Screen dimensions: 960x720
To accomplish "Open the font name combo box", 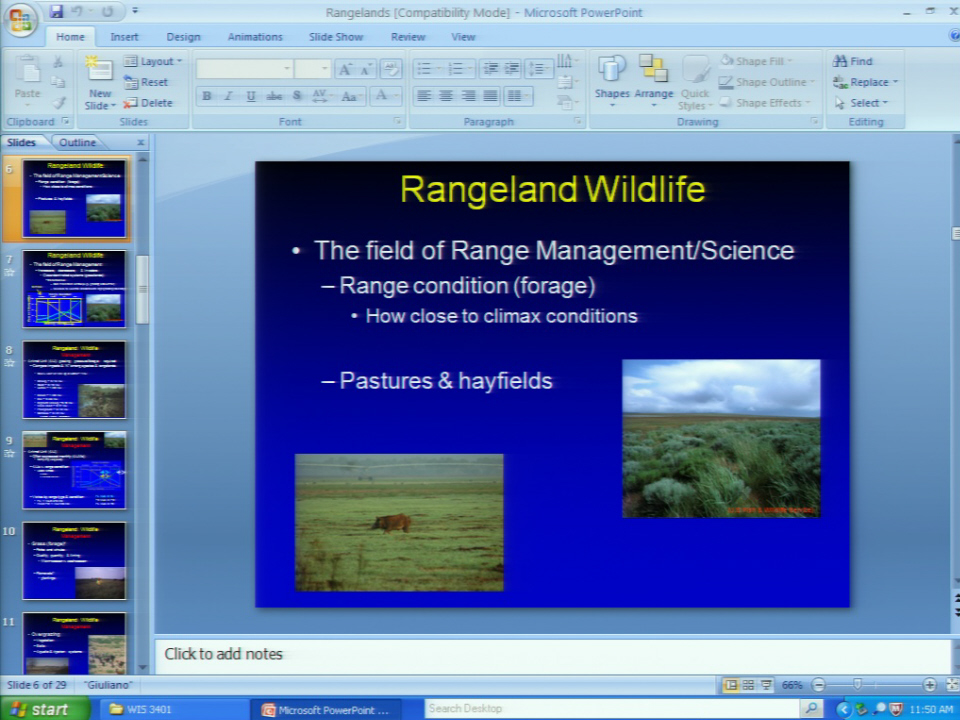I will coord(244,69).
